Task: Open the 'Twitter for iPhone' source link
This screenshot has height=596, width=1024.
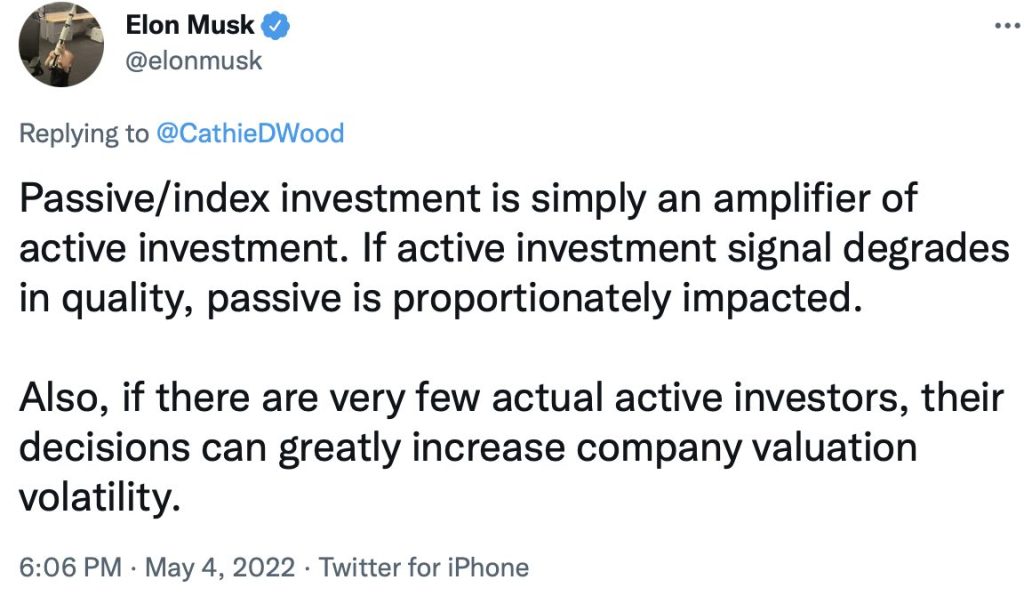Action: pyautogui.click(x=424, y=567)
